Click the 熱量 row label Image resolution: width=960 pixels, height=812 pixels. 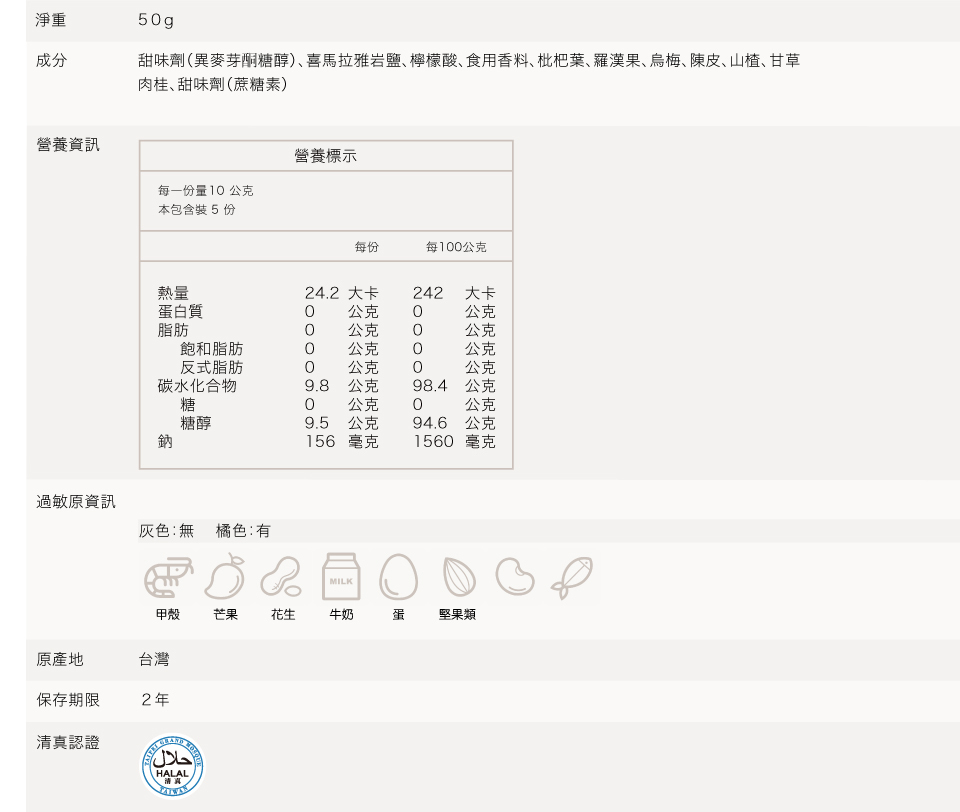173,293
